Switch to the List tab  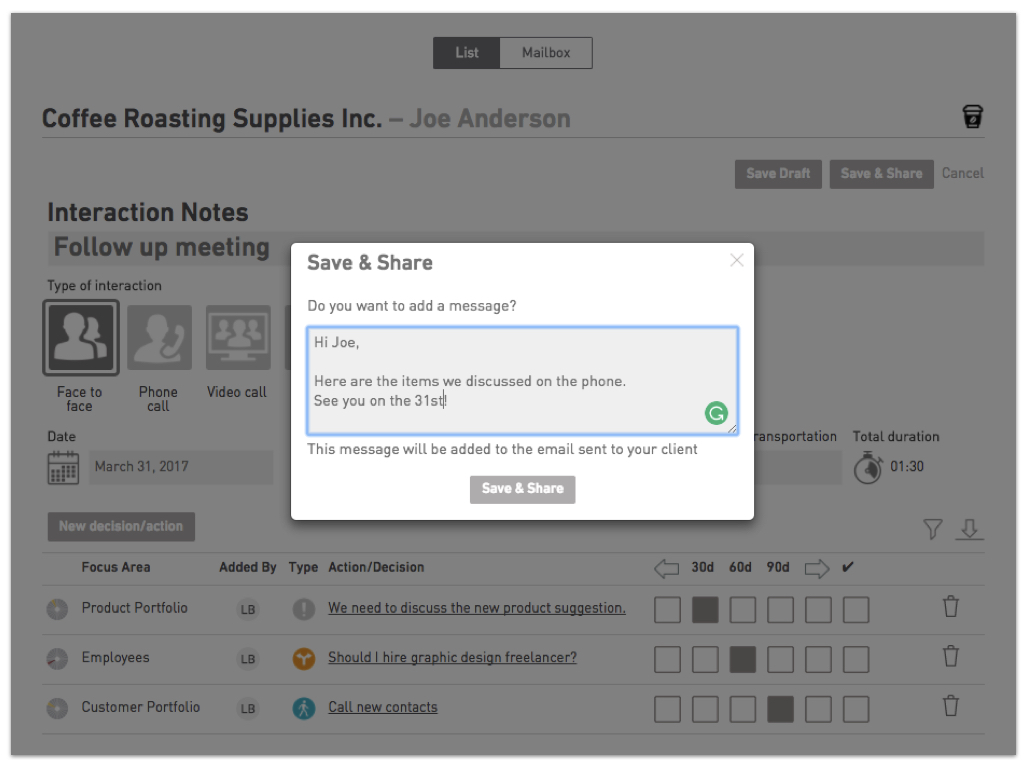(466, 53)
